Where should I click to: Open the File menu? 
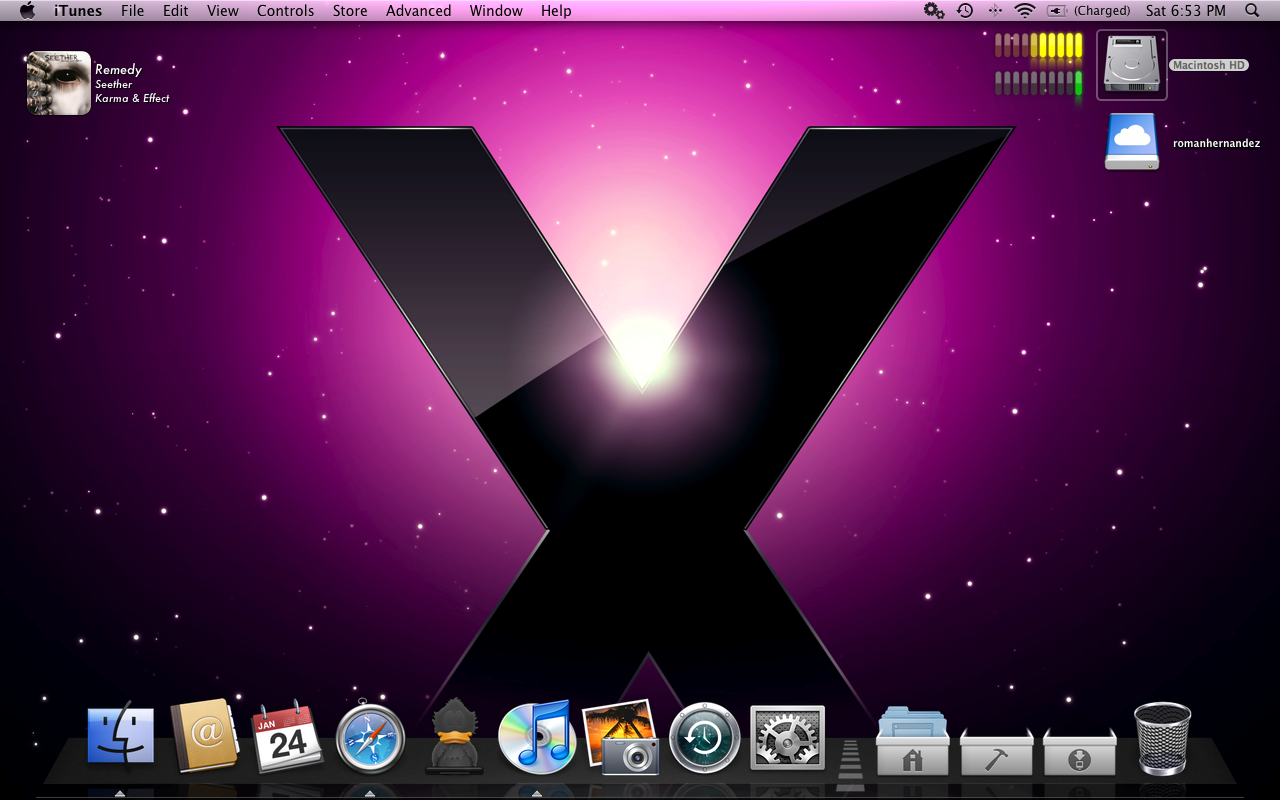point(132,11)
